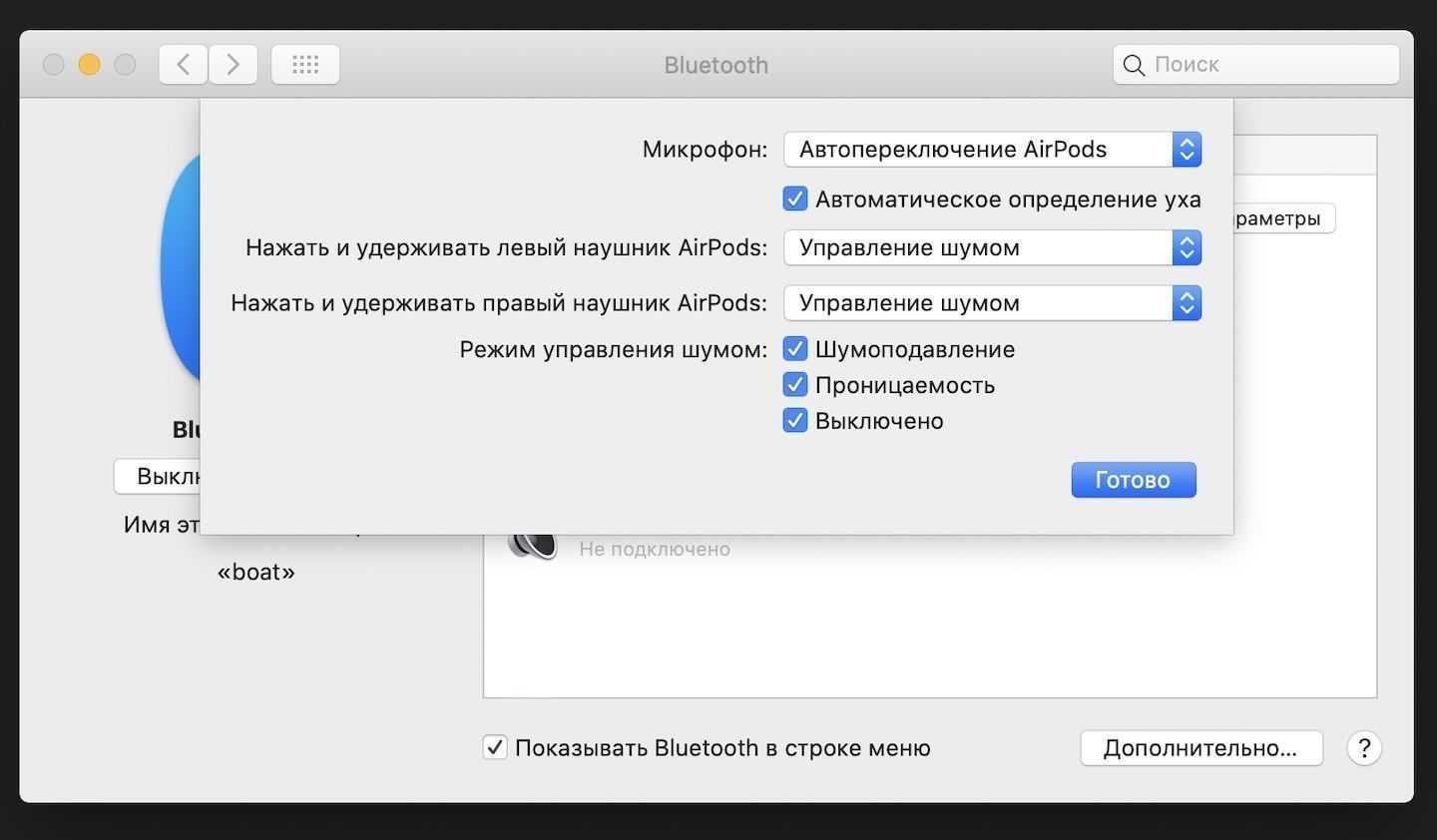1437x840 pixels.
Task: Uncheck the Проницаемость checkbox
Action: [x=795, y=385]
